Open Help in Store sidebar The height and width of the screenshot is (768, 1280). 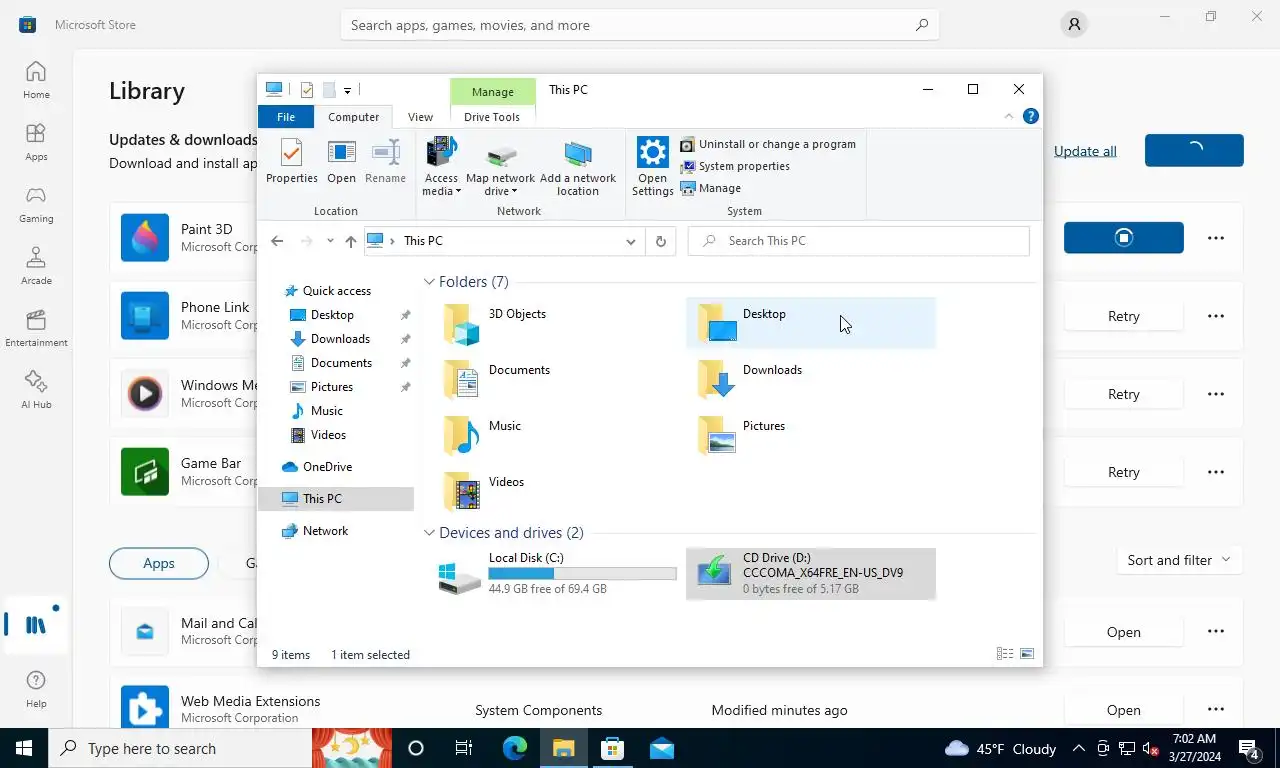pyautogui.click(x=36, y=689)
